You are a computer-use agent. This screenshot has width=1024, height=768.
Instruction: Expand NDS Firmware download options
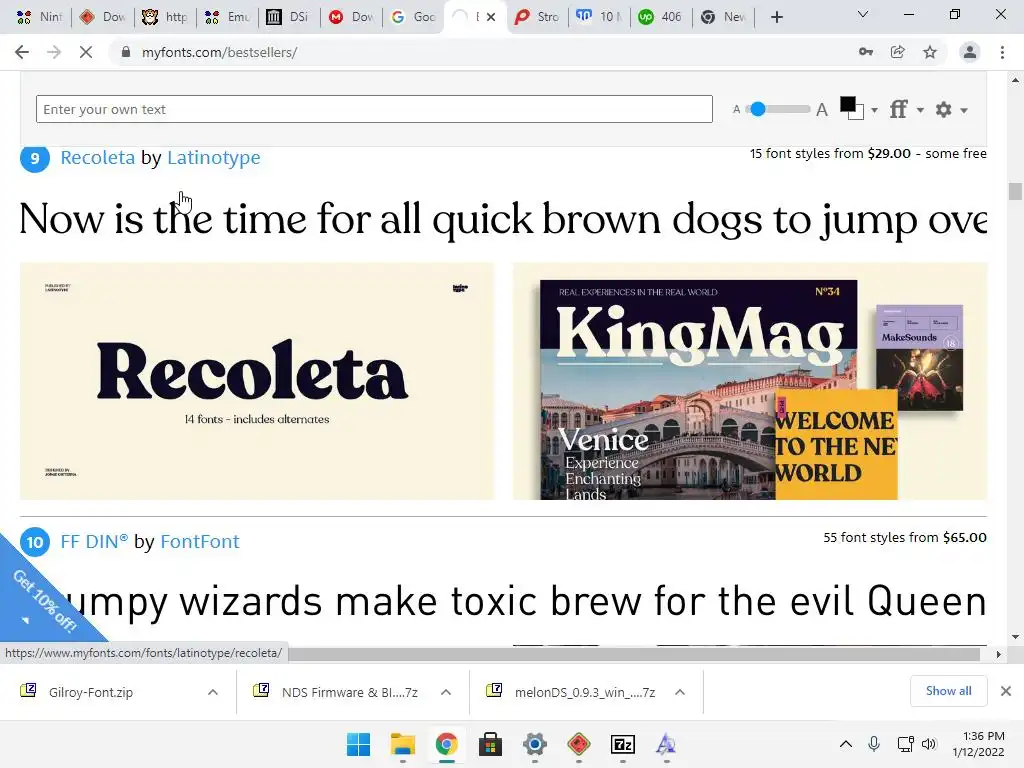pos(446,692)
